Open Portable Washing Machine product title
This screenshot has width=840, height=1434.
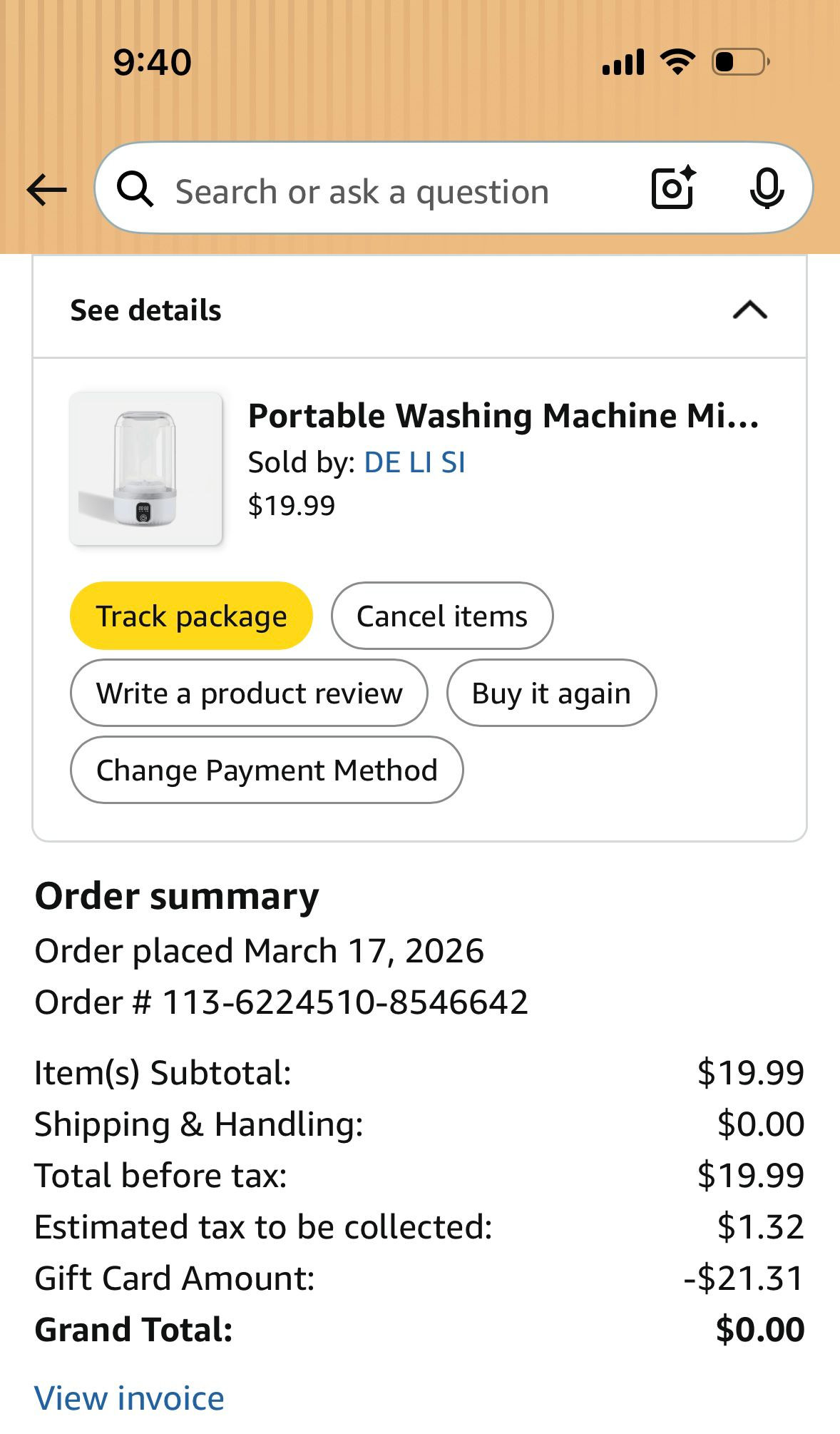coord(503,416)
